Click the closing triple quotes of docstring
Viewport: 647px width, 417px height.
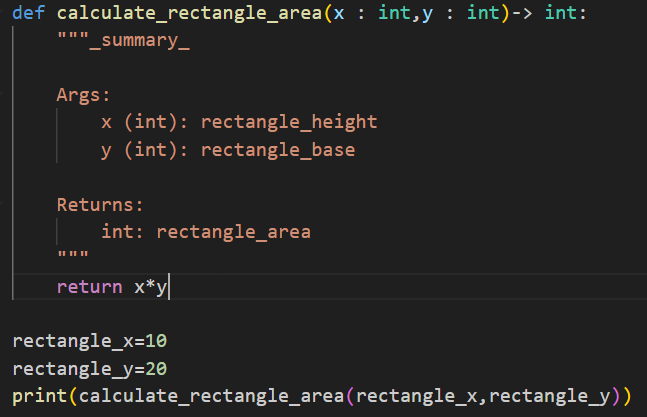tap(73, 254)
